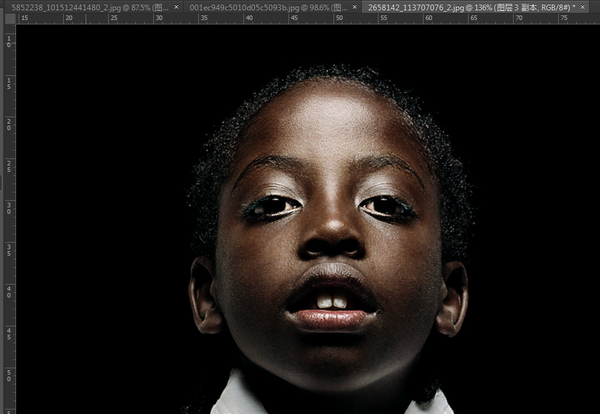Click the 15 mark on horizontal ruler
Screen dimensions: 600x414
pyautogui.click(x=24, y=18)
